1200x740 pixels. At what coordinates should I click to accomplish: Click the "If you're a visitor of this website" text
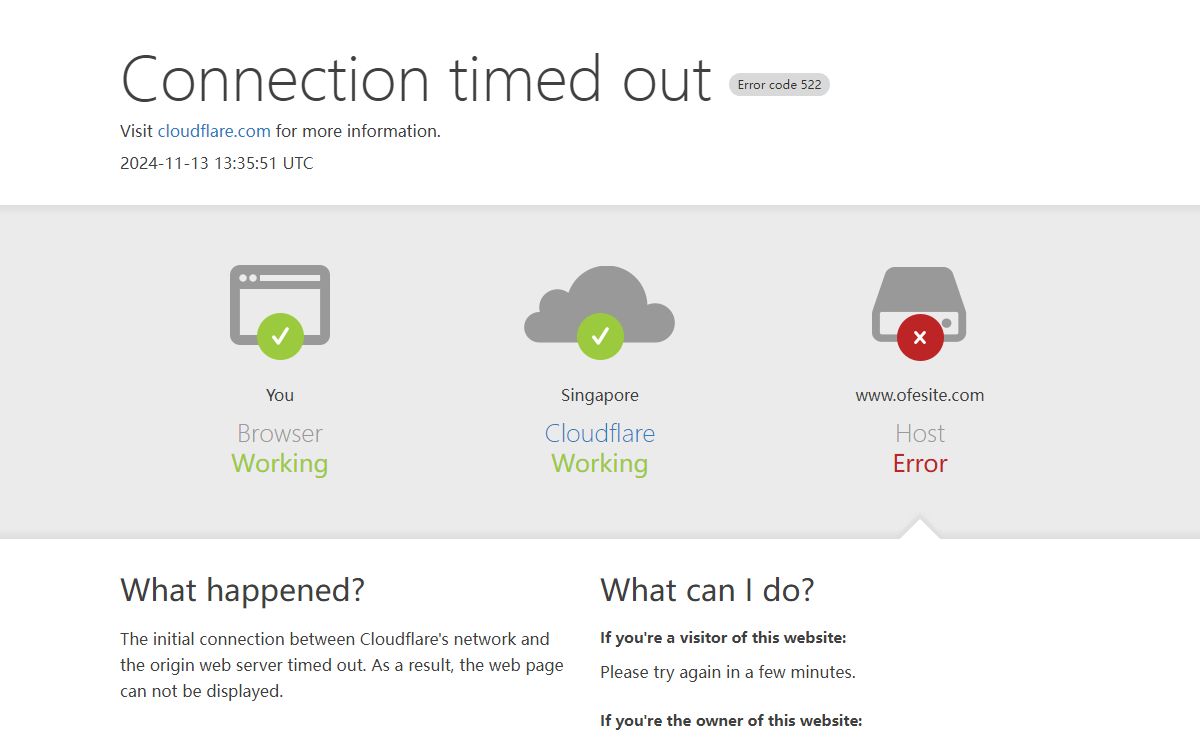point(723,638)
